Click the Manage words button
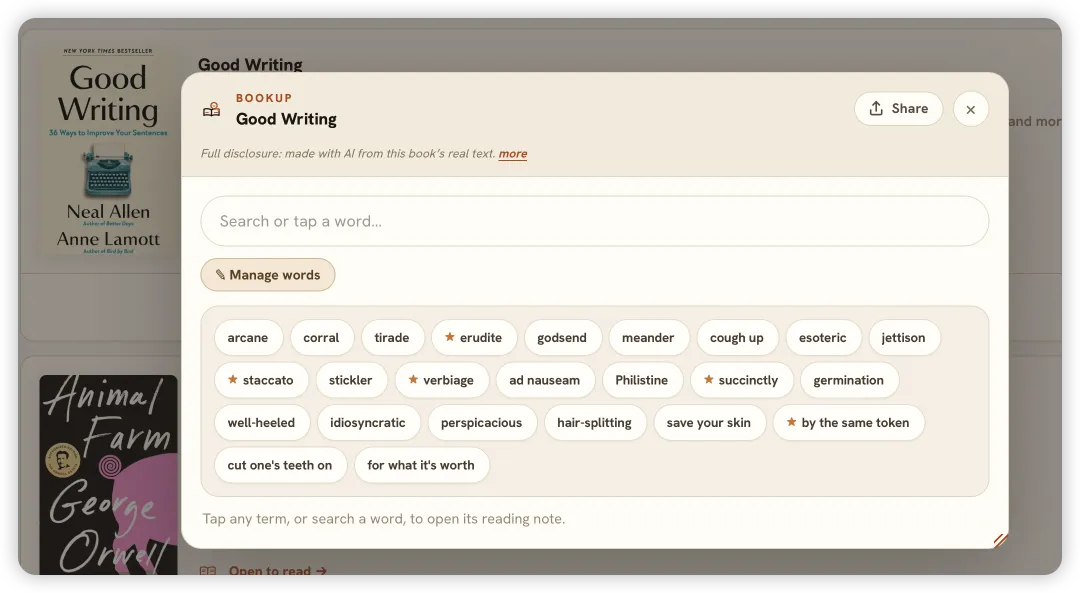The image size is (1080, 593). (x=268, y=275)
